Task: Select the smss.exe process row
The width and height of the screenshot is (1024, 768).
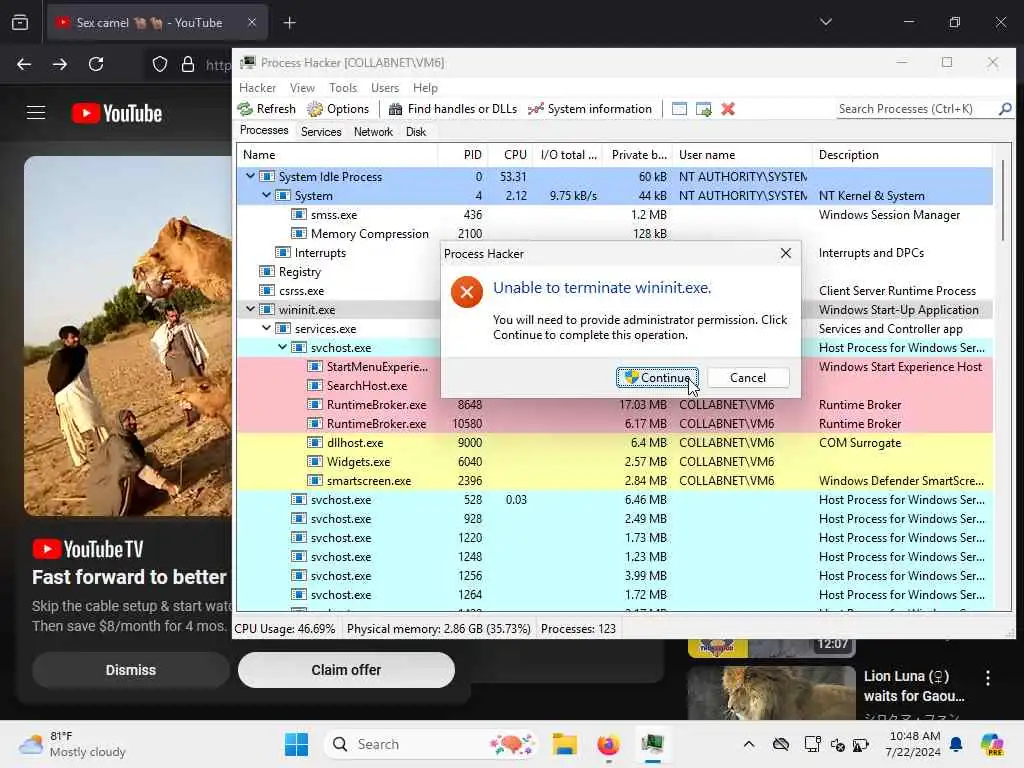Action: [x=615, y=215]
